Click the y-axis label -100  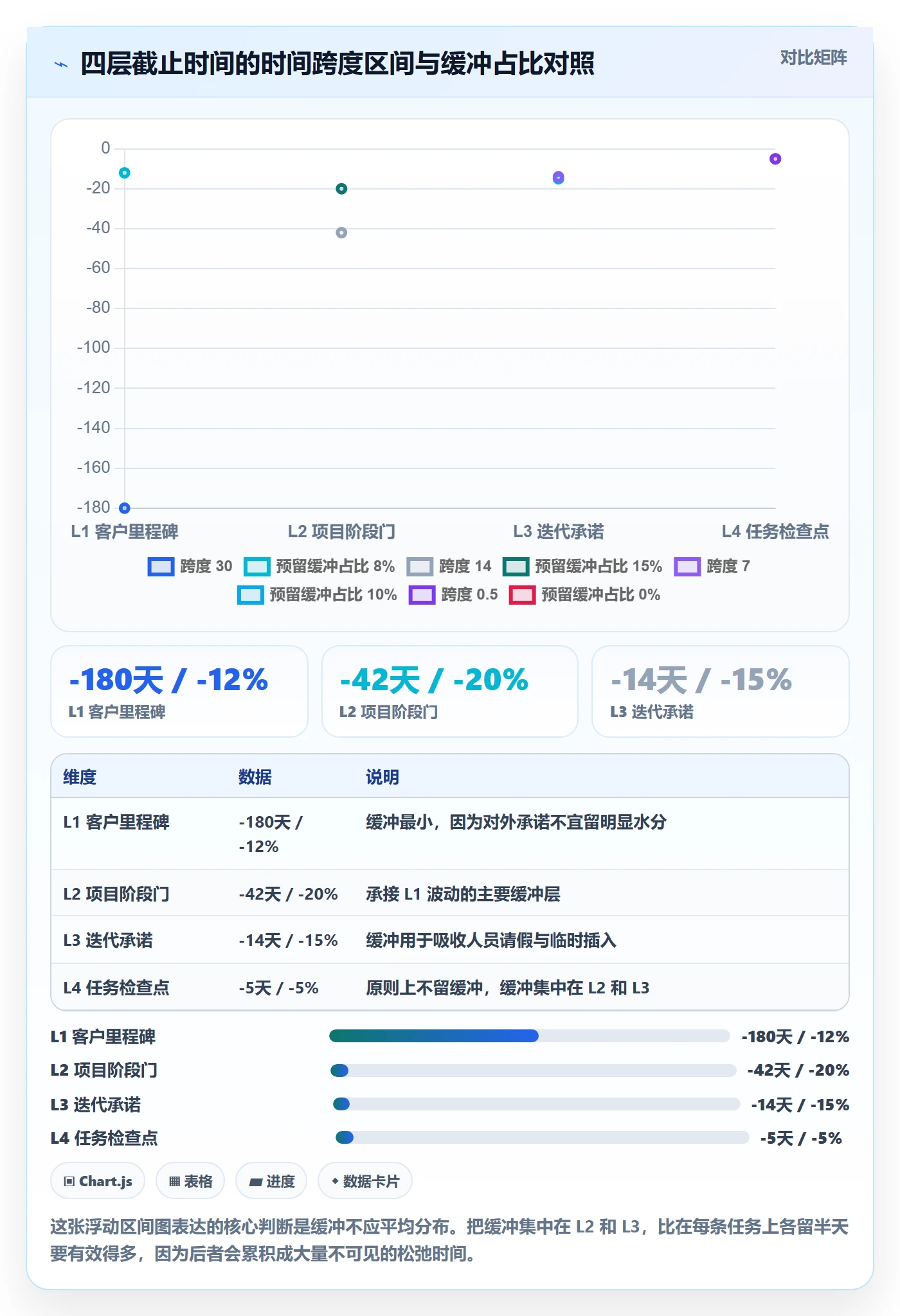click(x=94, y=348)
